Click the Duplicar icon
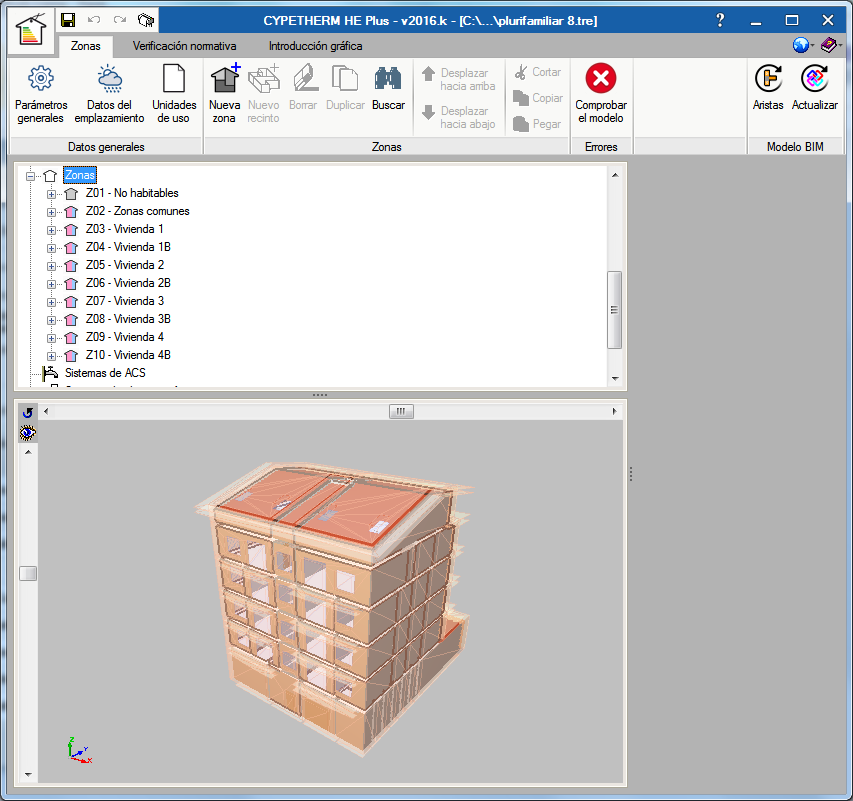 click(345, 79)
